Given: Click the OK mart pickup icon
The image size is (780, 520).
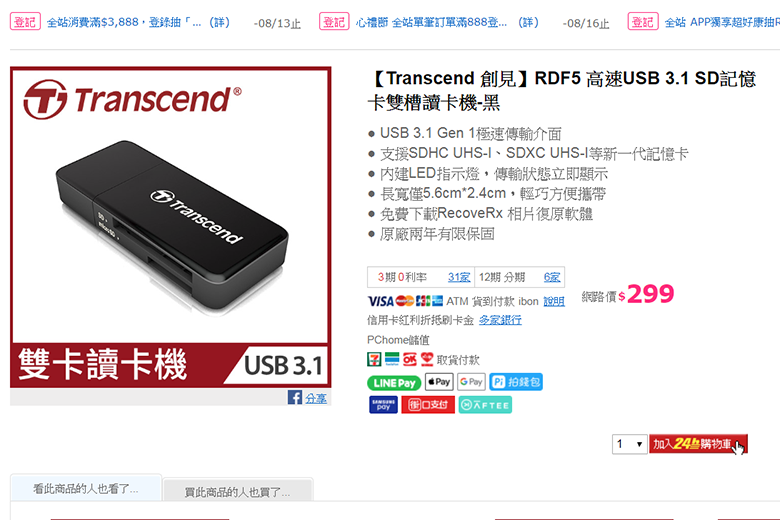Looking at the screenshot, I should click(410, 359).
